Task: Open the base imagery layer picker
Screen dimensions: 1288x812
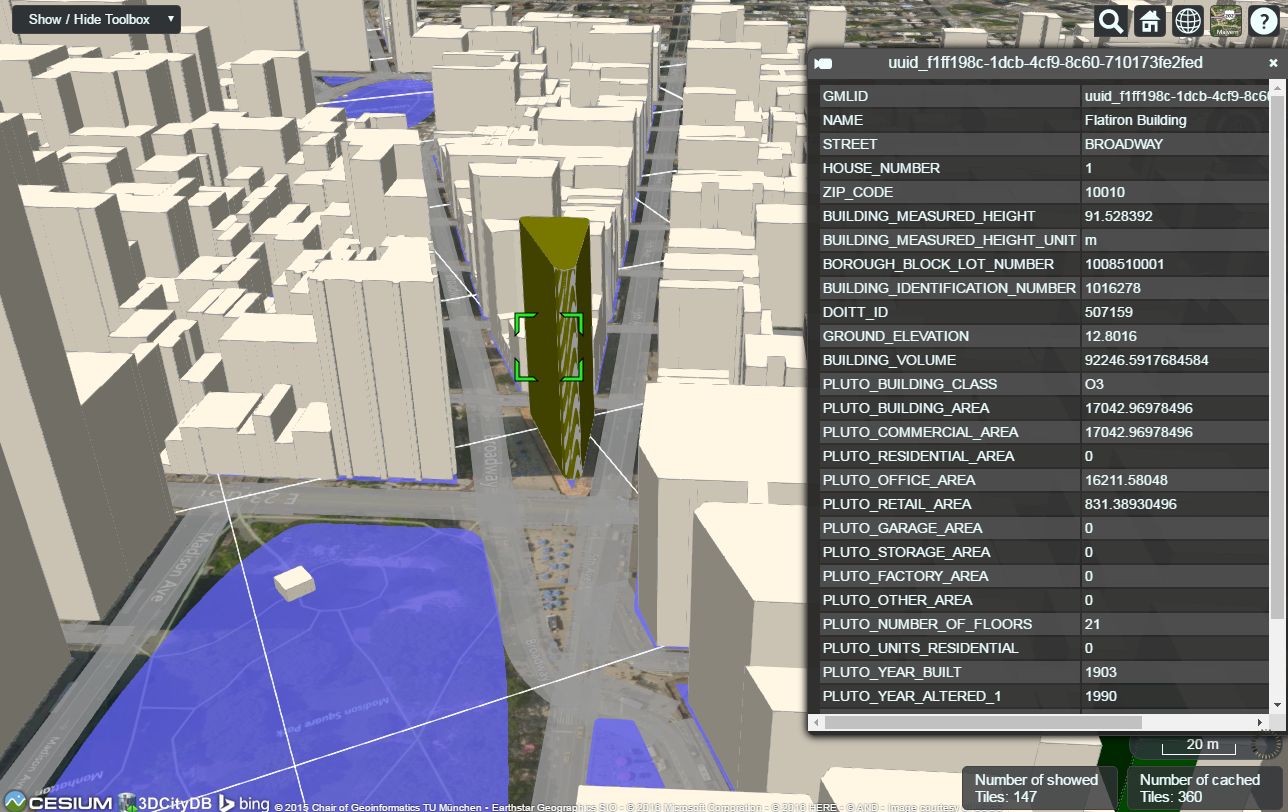Action: pyautogui.click(x=1225, y=21)
